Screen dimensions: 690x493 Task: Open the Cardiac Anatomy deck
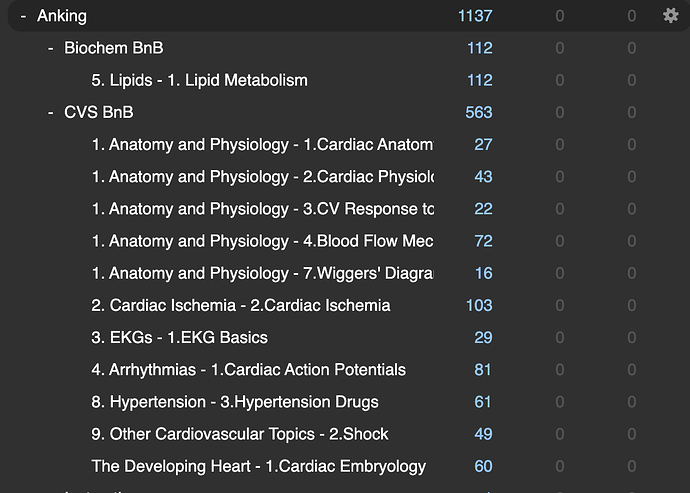pyautogui.click(x=262, y=144)
